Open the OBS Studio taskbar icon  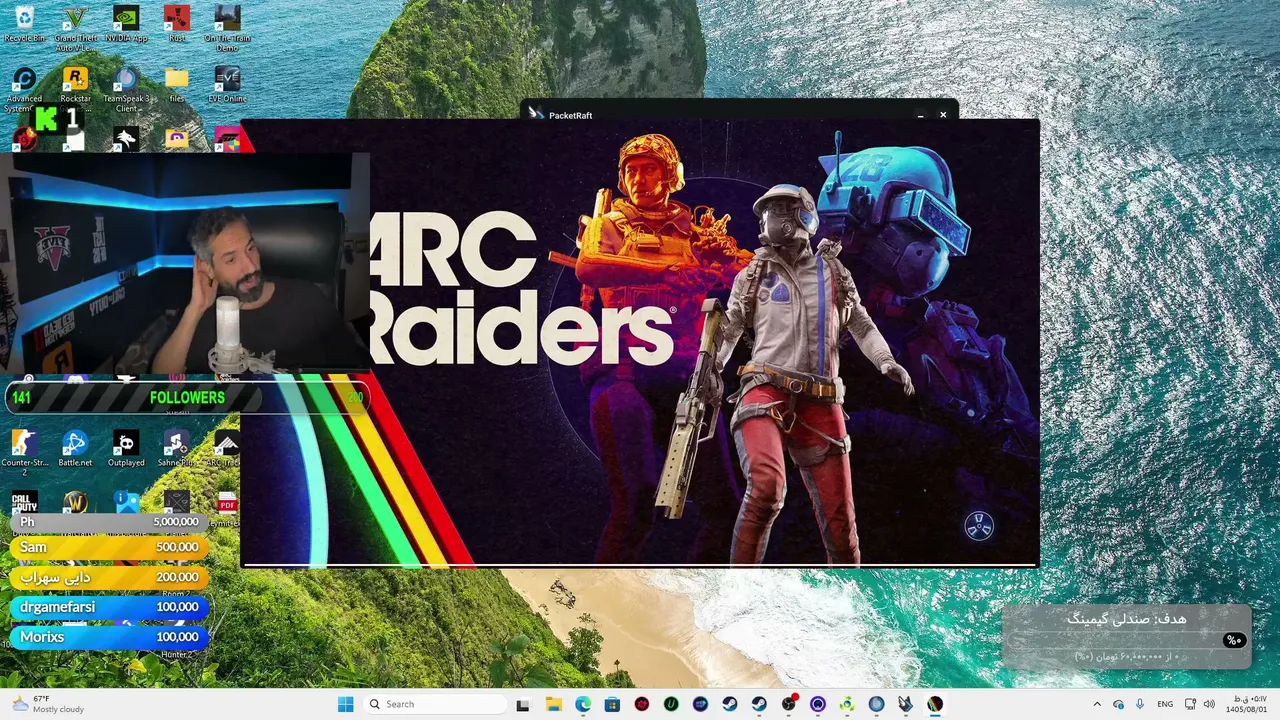coord(788,704)
